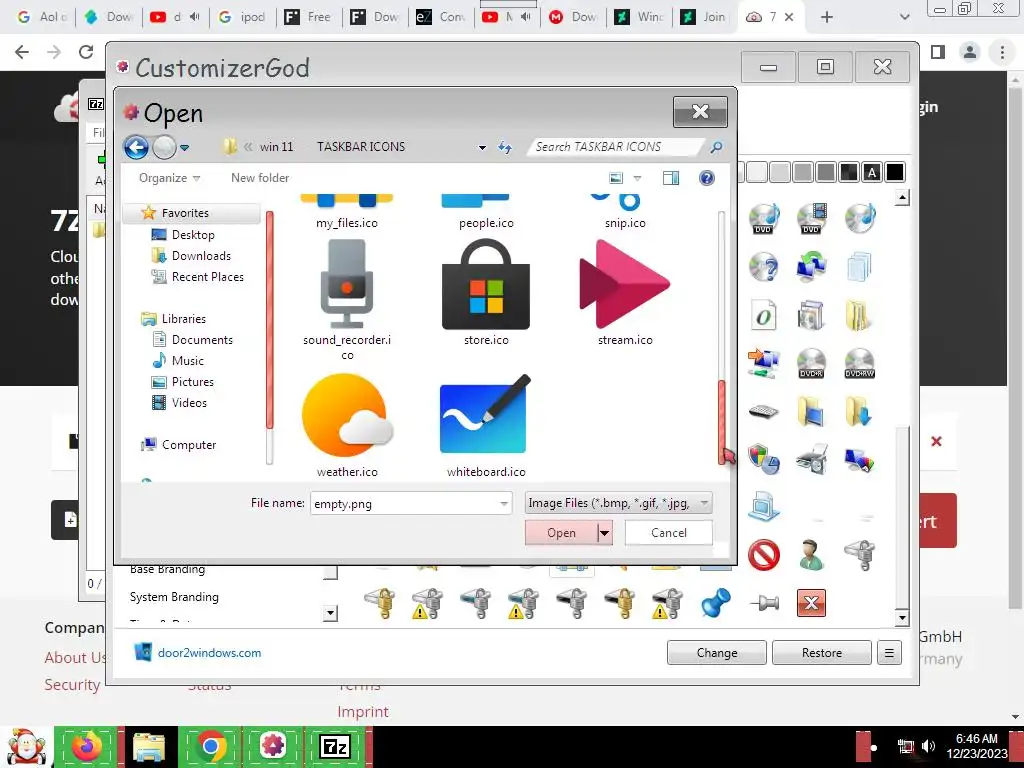Pick the whiteboard.ico file icon
Screen dimensions: 1024x768
(485, 415)
